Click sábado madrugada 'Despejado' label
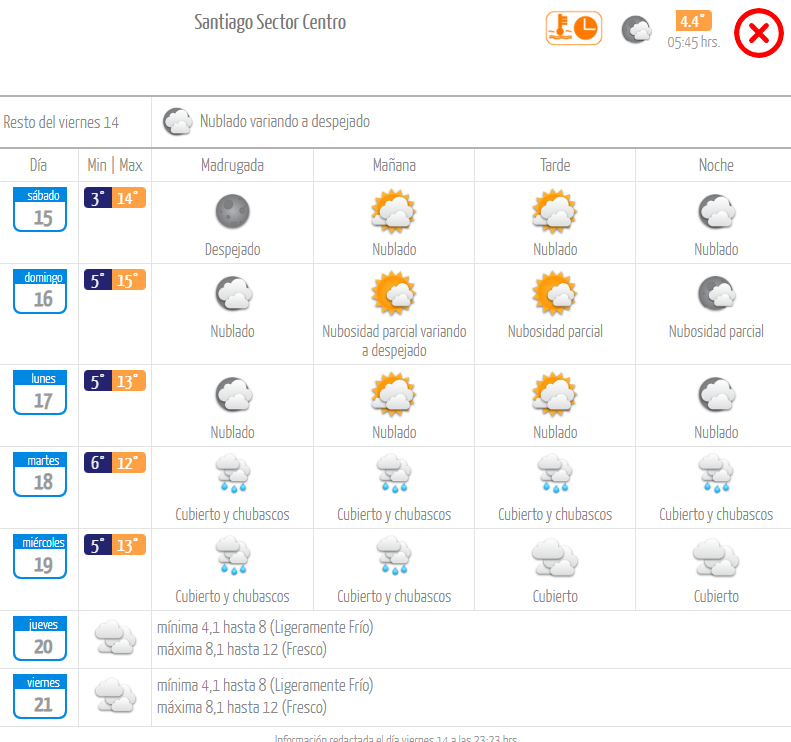791x742 pixels. coord(233,249)
